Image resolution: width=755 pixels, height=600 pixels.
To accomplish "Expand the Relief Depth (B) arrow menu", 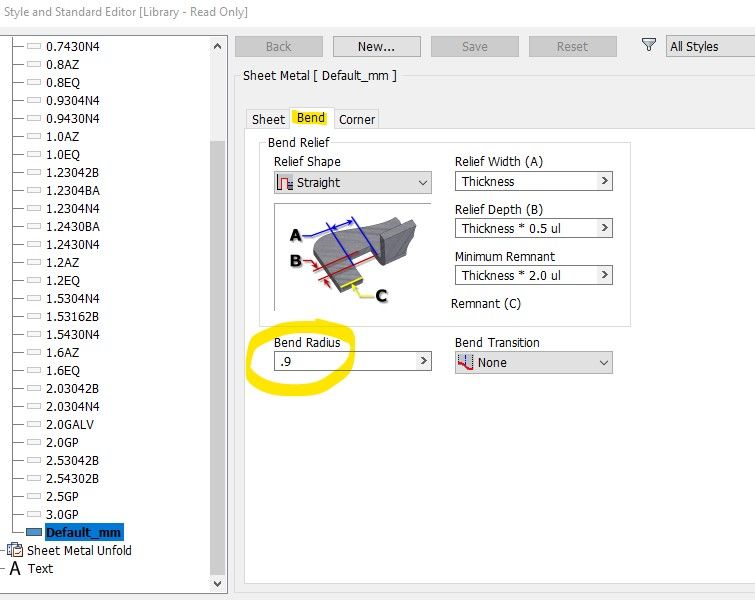I will point(604,228).
